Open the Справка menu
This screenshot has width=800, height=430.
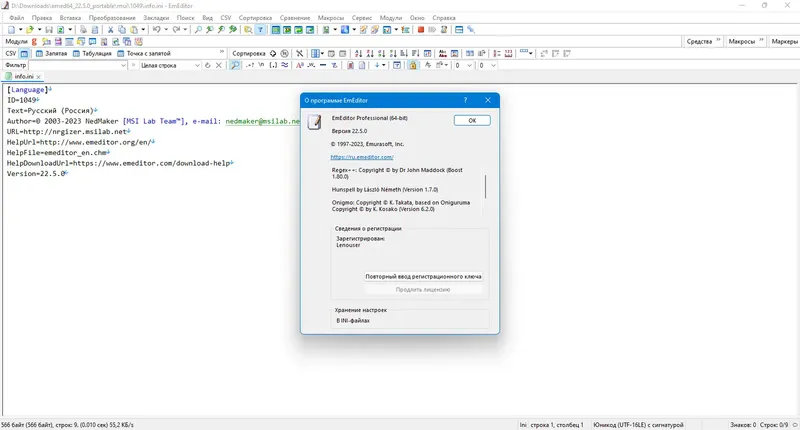click(444, 17)
